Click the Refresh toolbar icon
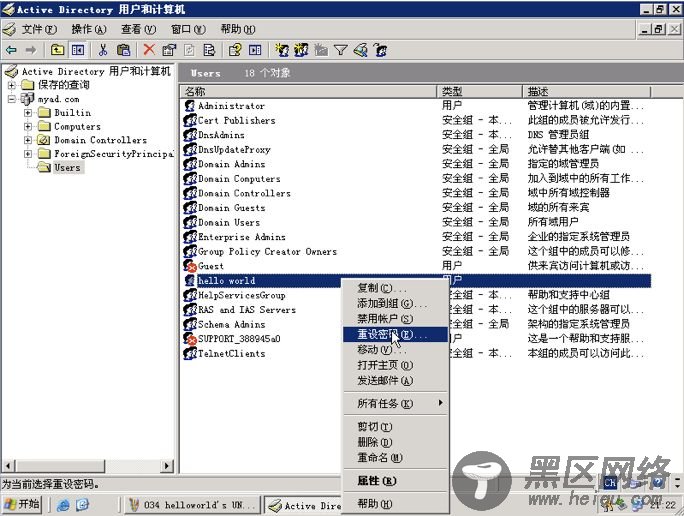This screenshot has height=516, width=684. pos(189,50)
